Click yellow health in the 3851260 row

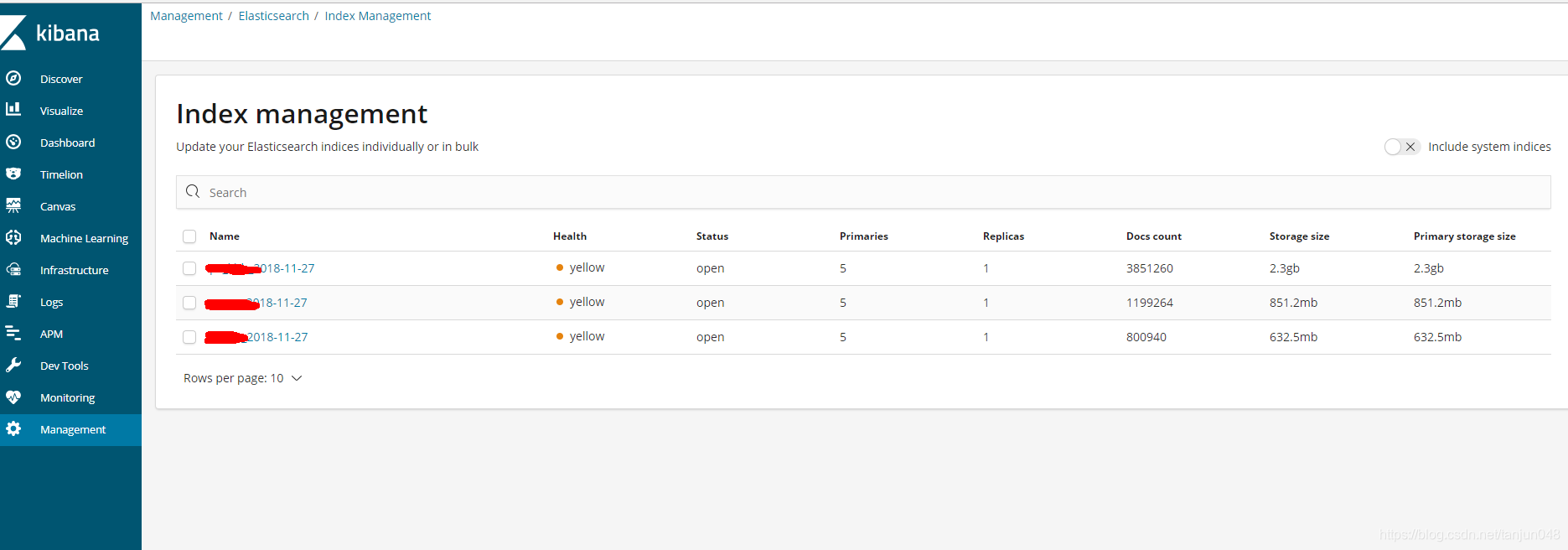pos(580,267)
